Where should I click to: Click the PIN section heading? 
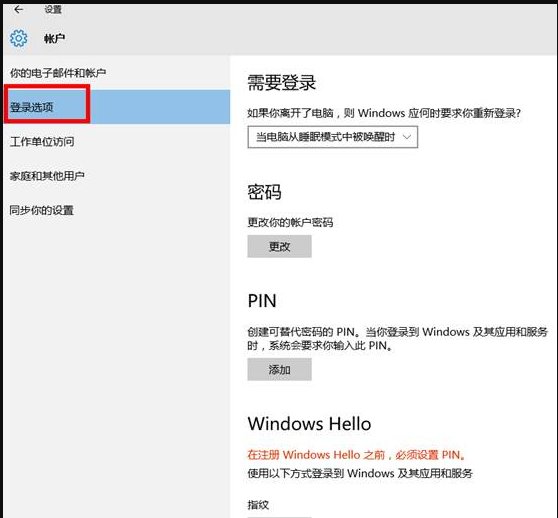pyautogui.click(x=262, y=301)
